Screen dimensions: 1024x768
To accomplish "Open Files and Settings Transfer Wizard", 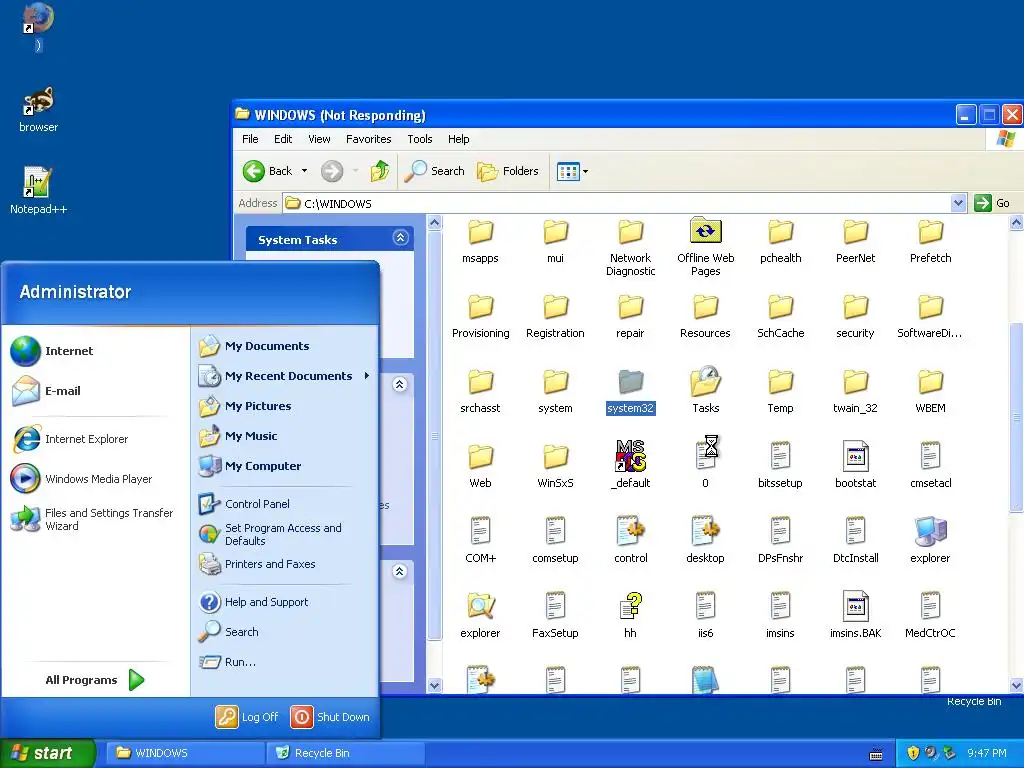I will coord(92,519).
